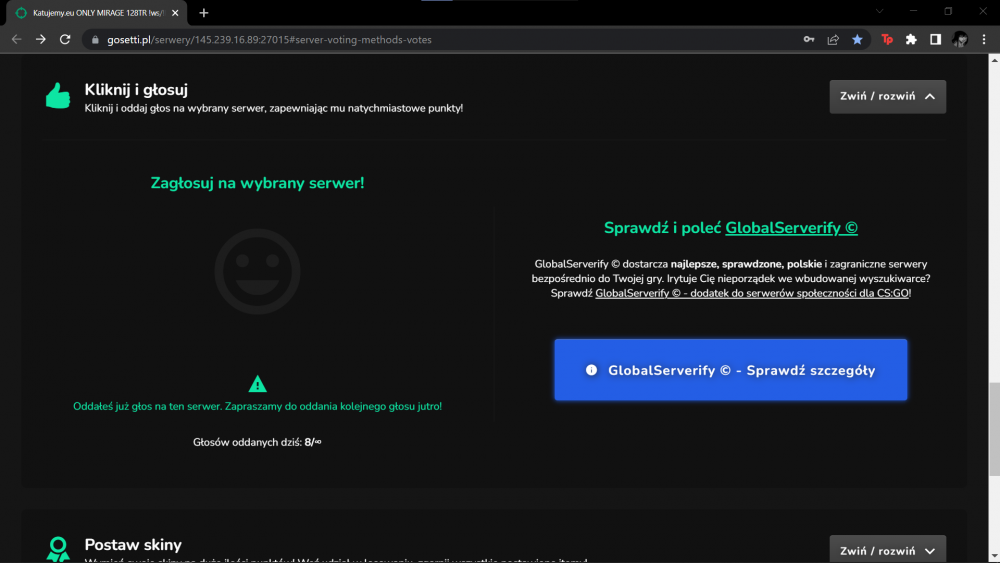
Task: Open the red Tp extension icon
Action: pyautogui.click(x=887, y=40)
